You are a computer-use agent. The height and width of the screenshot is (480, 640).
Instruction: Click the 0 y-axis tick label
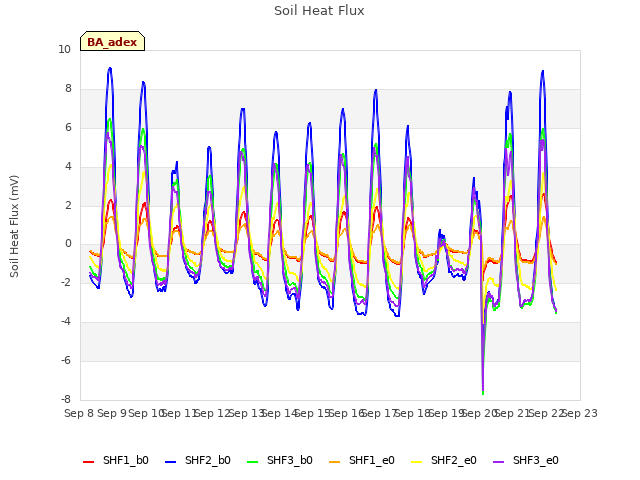point(68,244)
